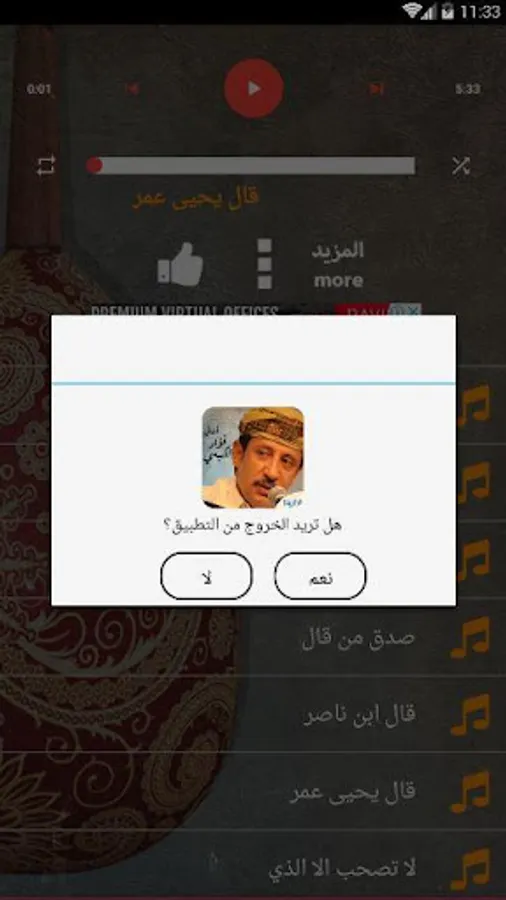506x900 pixels.
Task: Skip to the previous track
Action: pos(132,88)
